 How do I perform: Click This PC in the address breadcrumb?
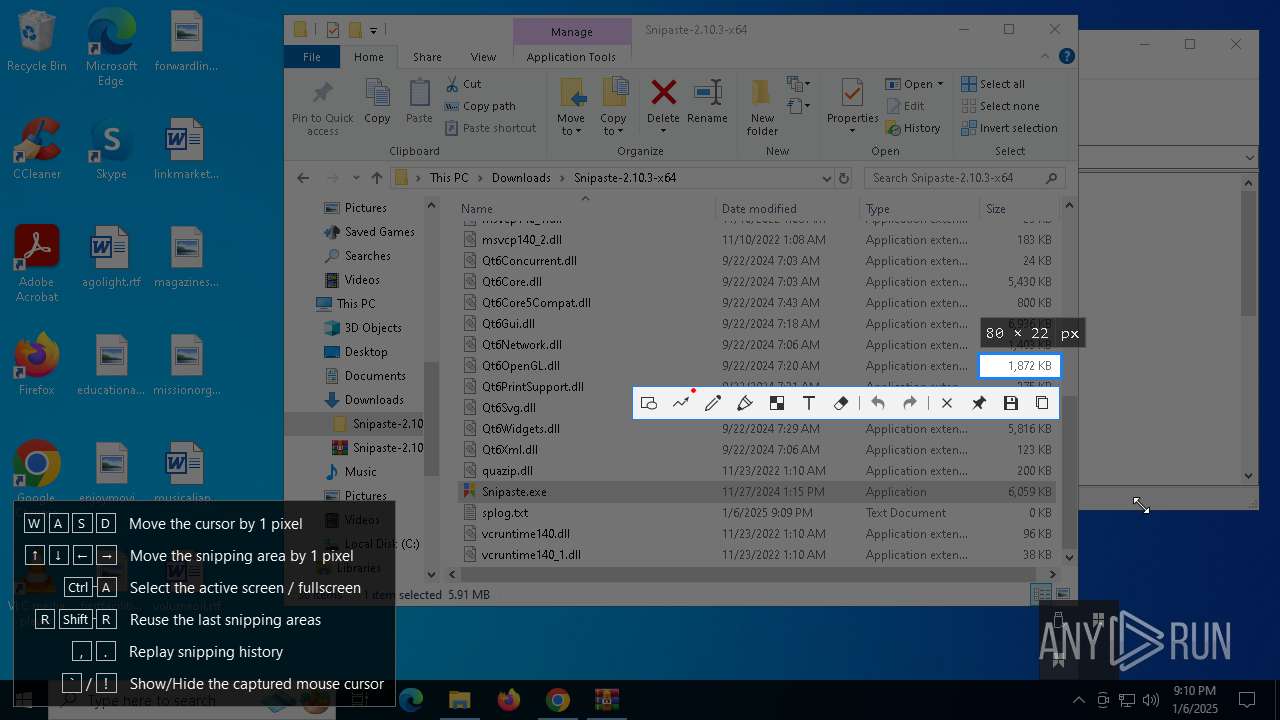point(449,178)
